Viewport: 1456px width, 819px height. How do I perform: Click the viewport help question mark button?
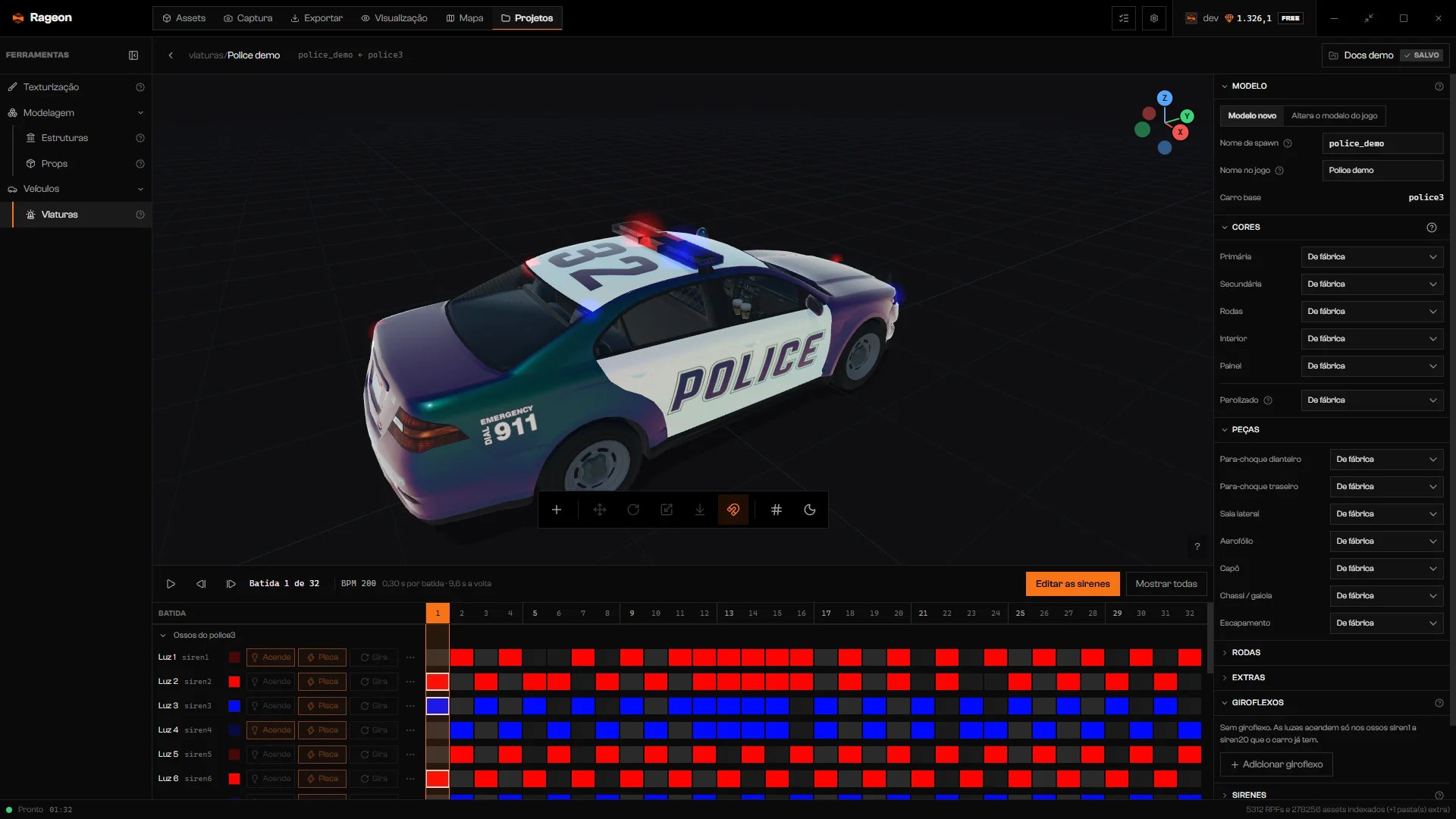point(1197,547)
